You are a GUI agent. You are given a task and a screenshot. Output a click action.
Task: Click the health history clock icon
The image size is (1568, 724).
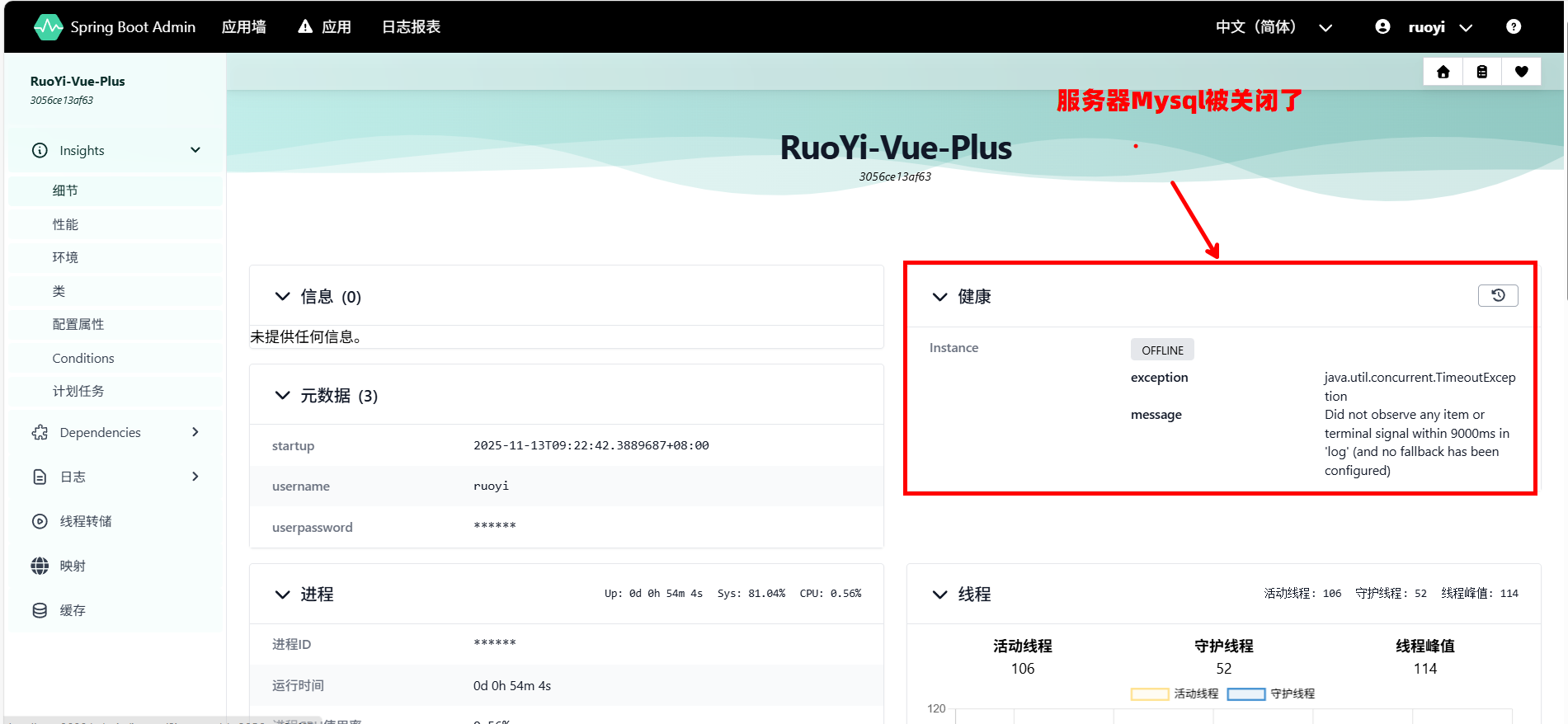coord(1497,295)
